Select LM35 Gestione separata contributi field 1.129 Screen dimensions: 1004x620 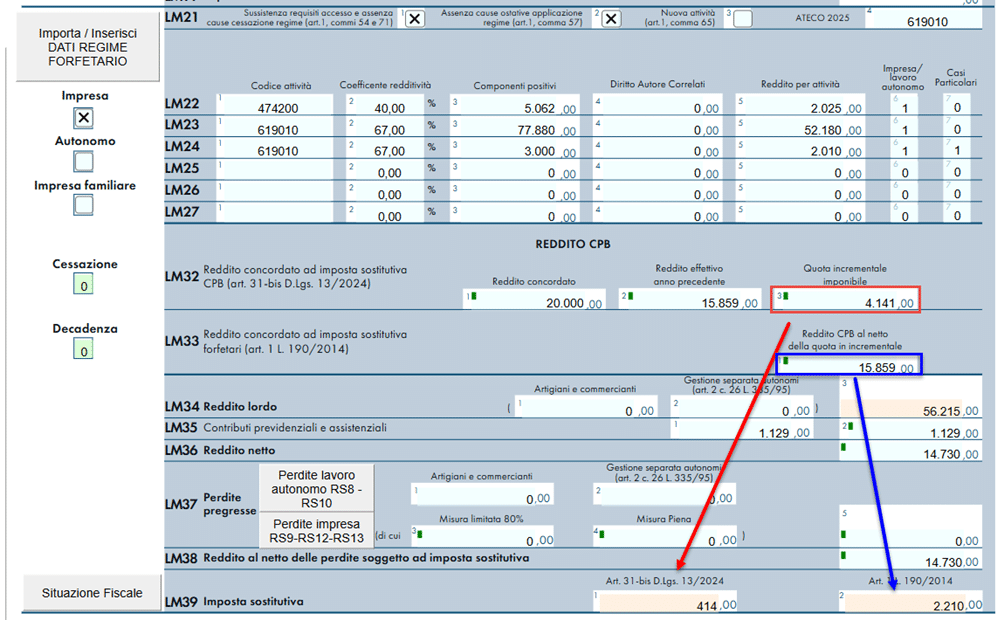click(745, 432)
